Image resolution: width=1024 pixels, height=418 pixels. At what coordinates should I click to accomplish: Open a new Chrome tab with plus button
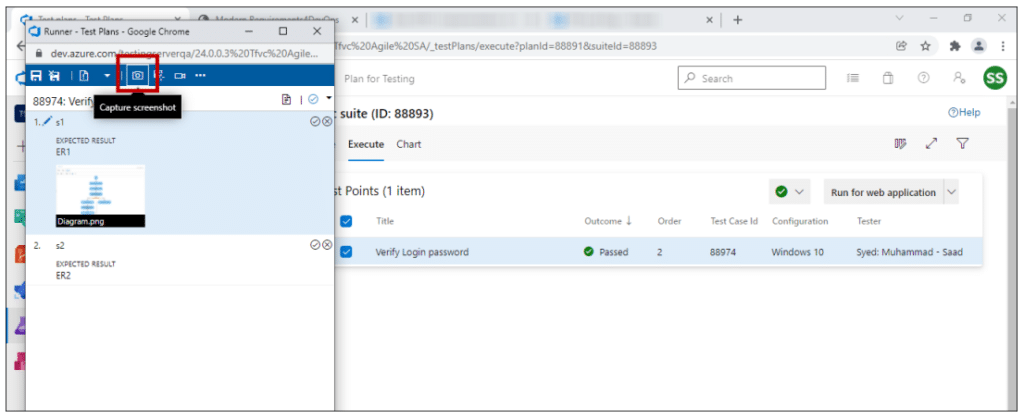738,20
